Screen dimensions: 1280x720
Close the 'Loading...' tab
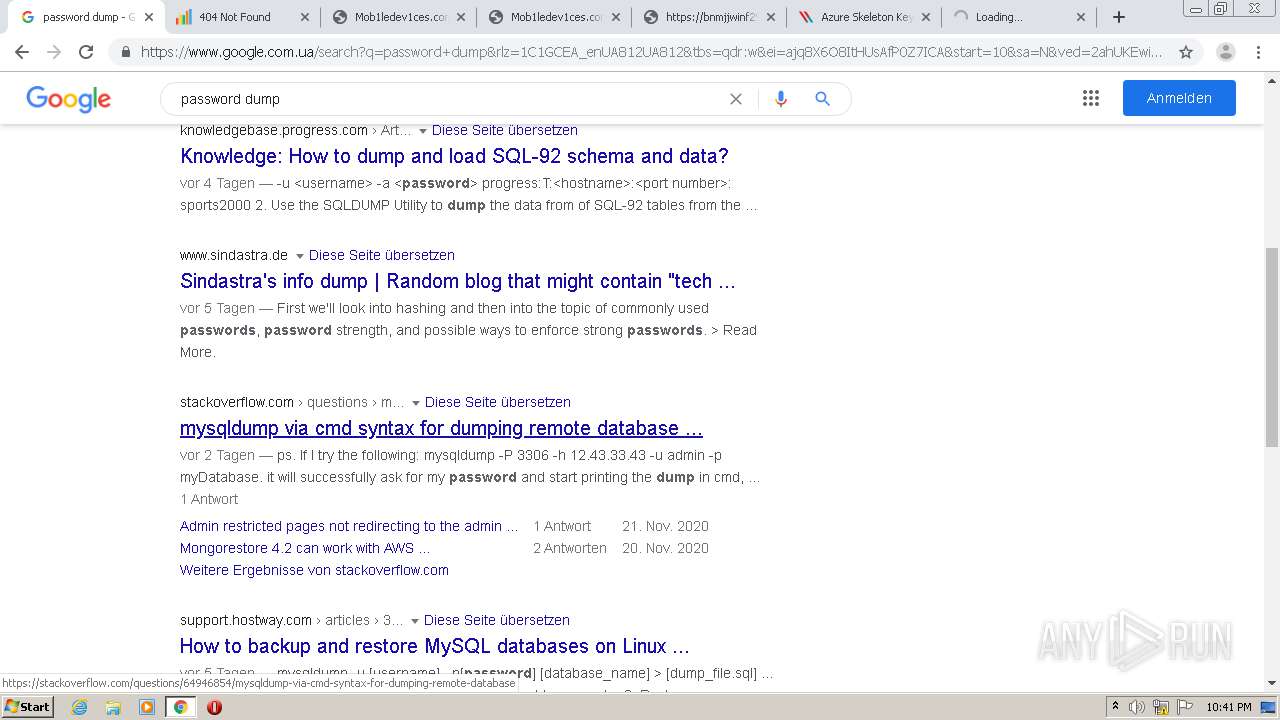1081,17
